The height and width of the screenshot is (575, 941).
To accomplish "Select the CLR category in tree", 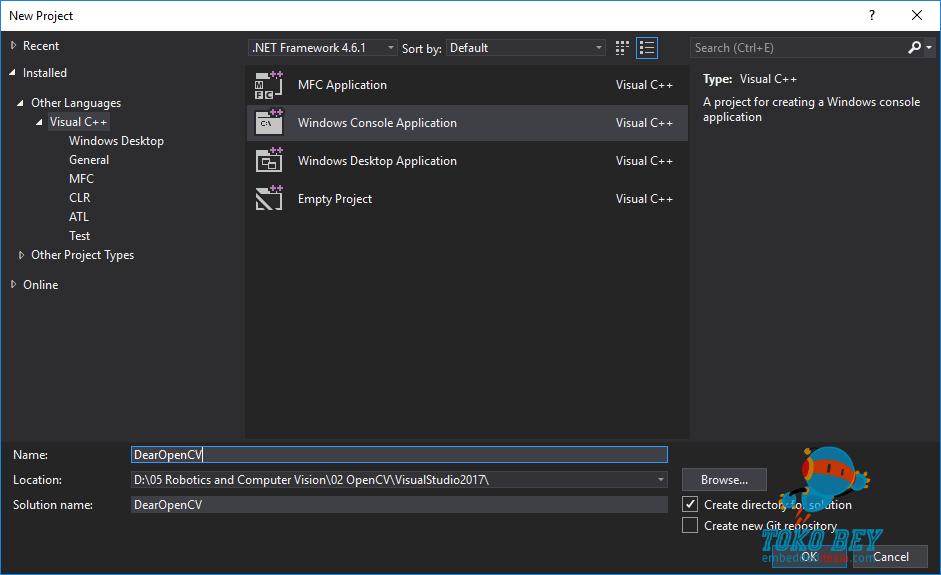I will click(x=80, y=197).
